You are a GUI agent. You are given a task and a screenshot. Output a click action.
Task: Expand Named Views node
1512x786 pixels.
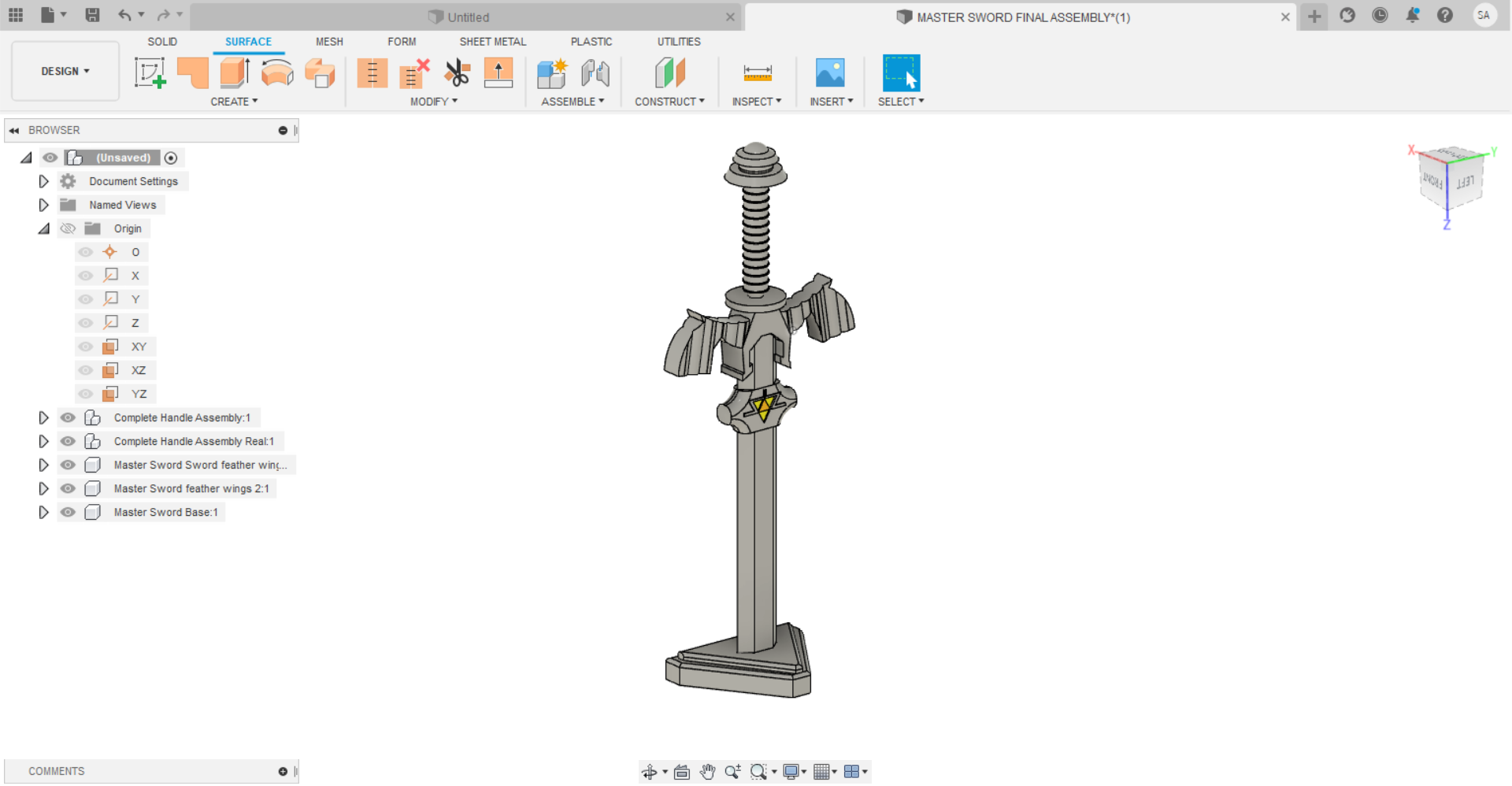[x=43, y=205]
